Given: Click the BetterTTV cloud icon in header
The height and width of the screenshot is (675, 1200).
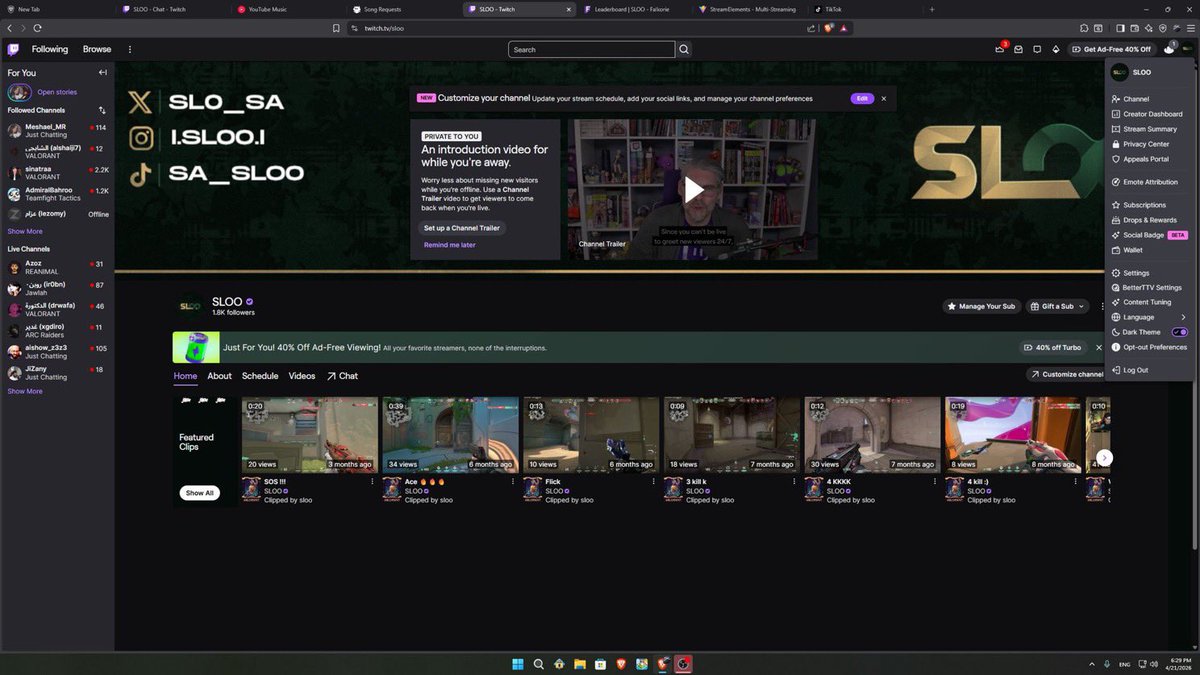Looking at the screenshot, I should 1169,48.
